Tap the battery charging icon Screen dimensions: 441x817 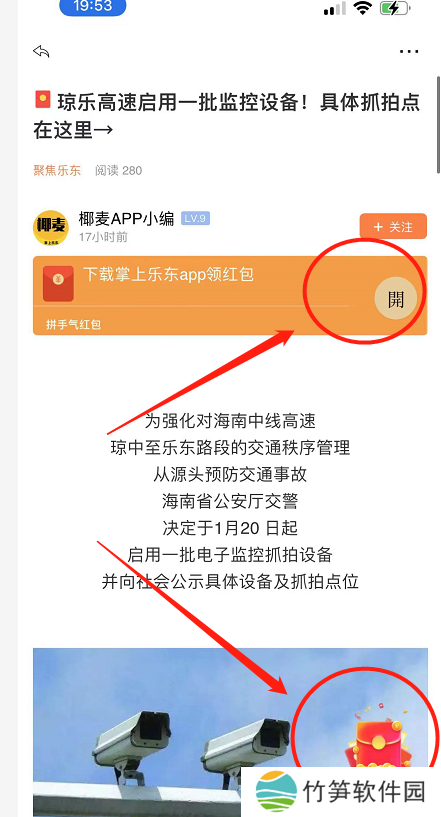[x=395, y=8]
